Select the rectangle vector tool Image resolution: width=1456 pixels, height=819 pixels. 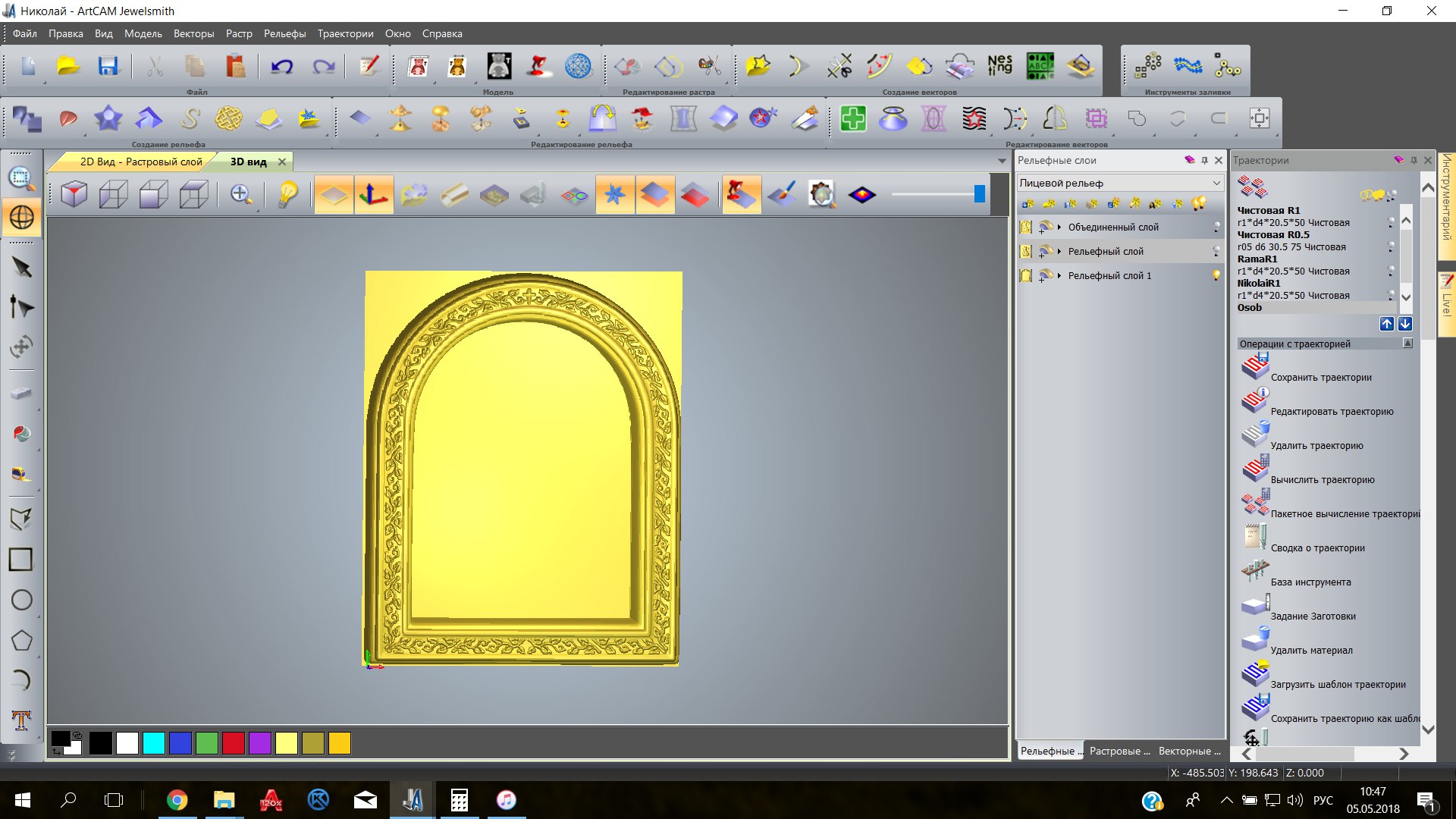coord(20,560)
